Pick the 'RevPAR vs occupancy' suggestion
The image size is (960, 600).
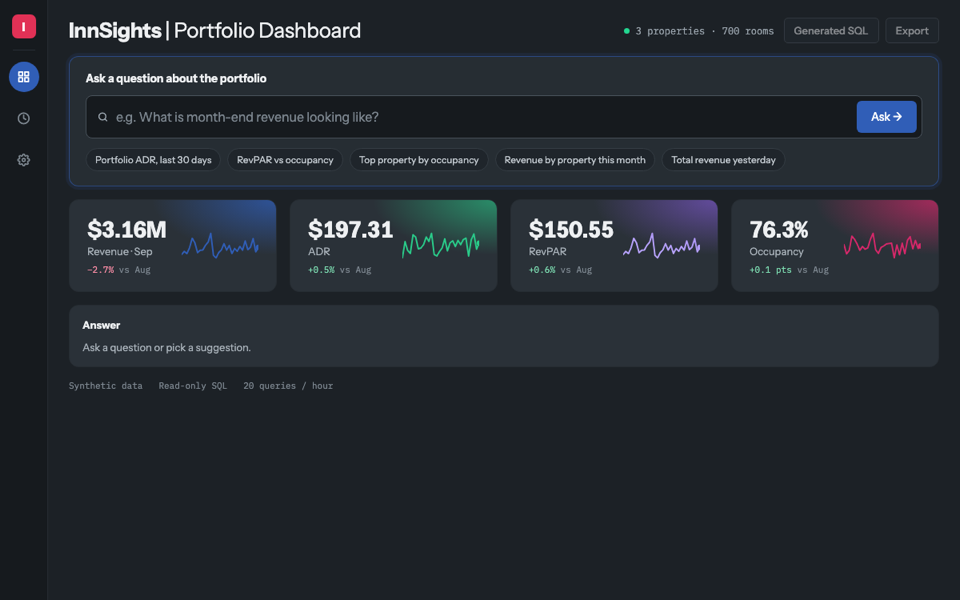285,160
